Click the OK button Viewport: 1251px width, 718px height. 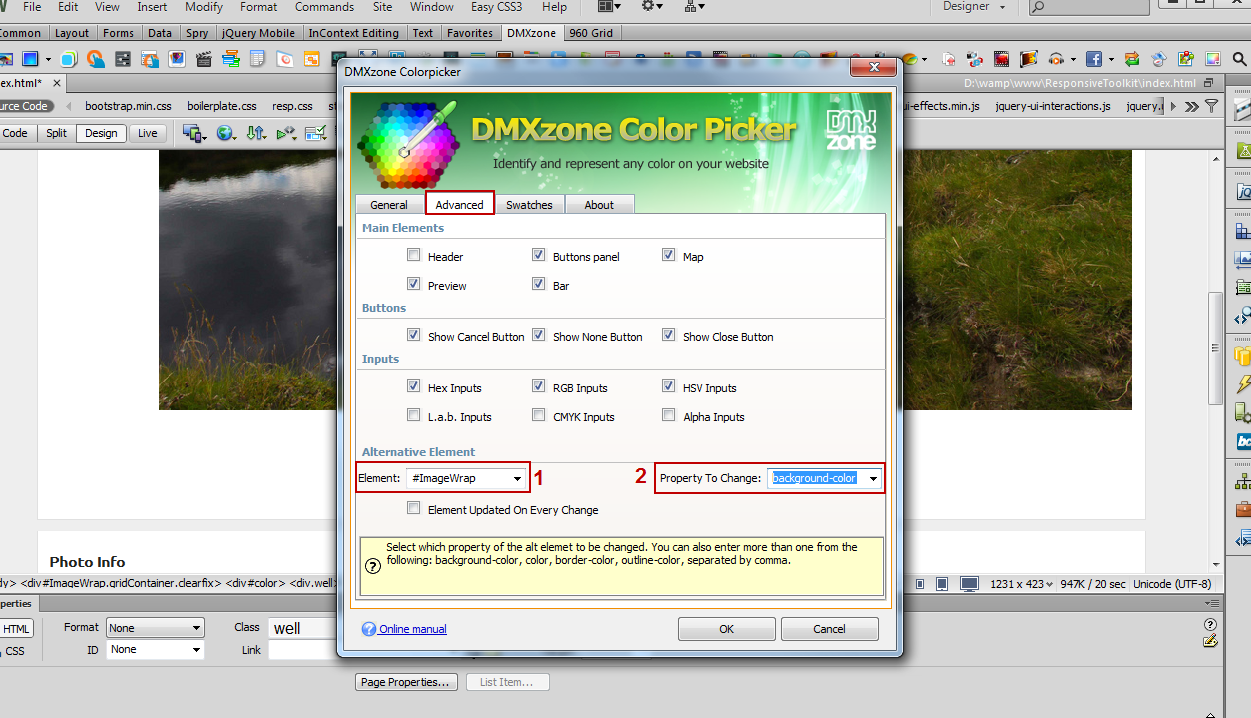click(x=726, y=629)
